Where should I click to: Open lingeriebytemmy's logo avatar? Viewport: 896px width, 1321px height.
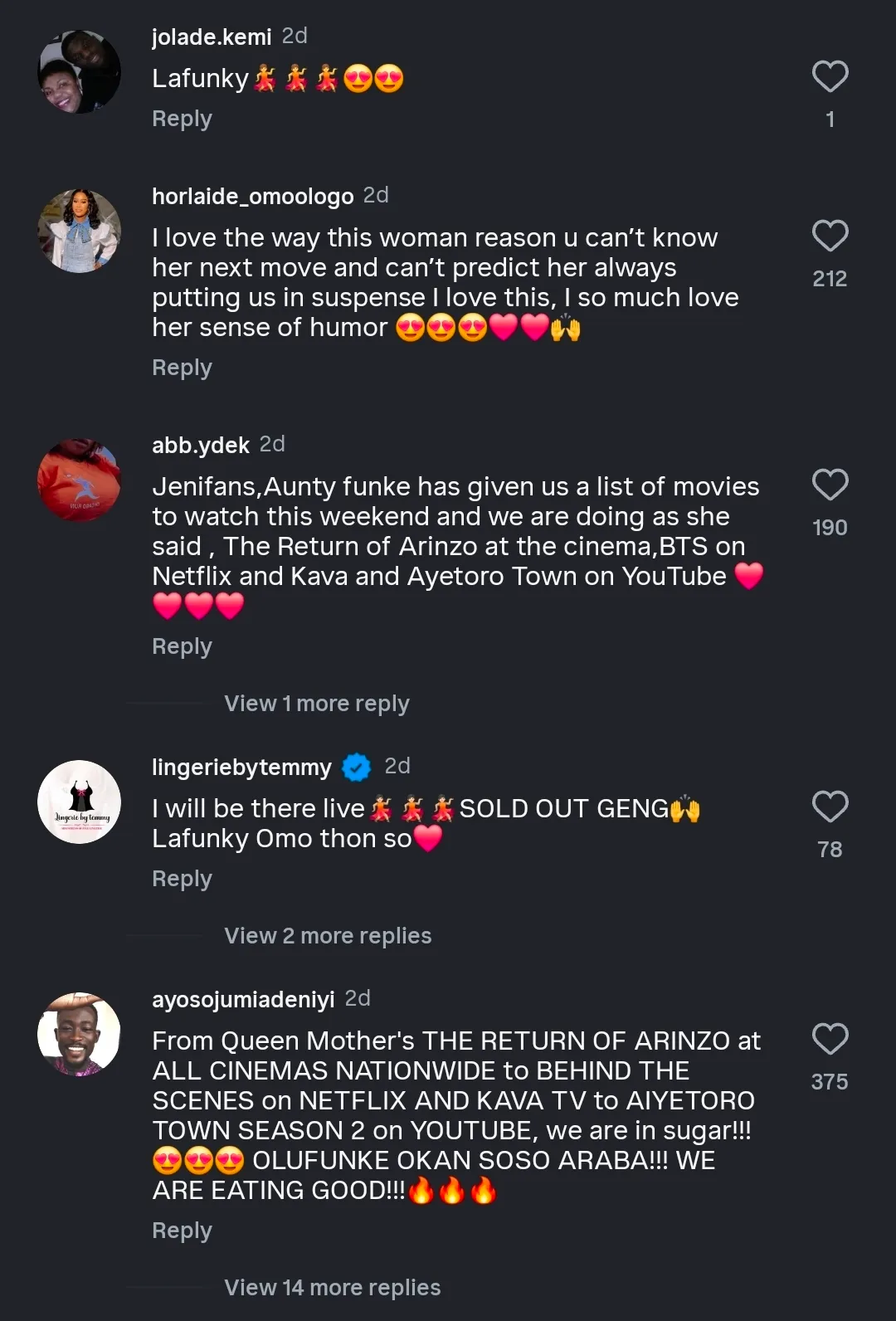80,802
